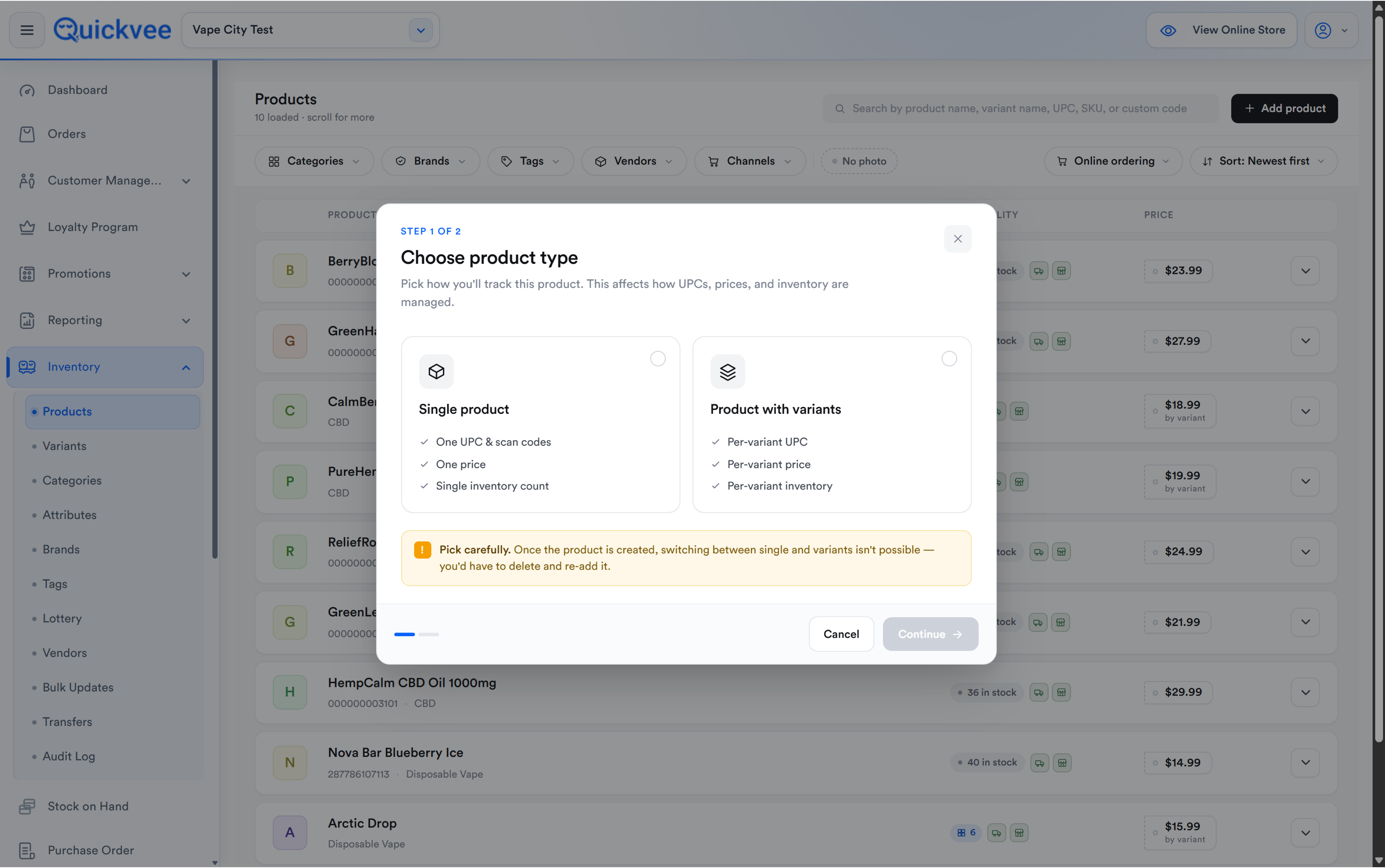Open the Channels filter dropdown
This screenshot has width=1385, height=868.
tap(750, 161)
